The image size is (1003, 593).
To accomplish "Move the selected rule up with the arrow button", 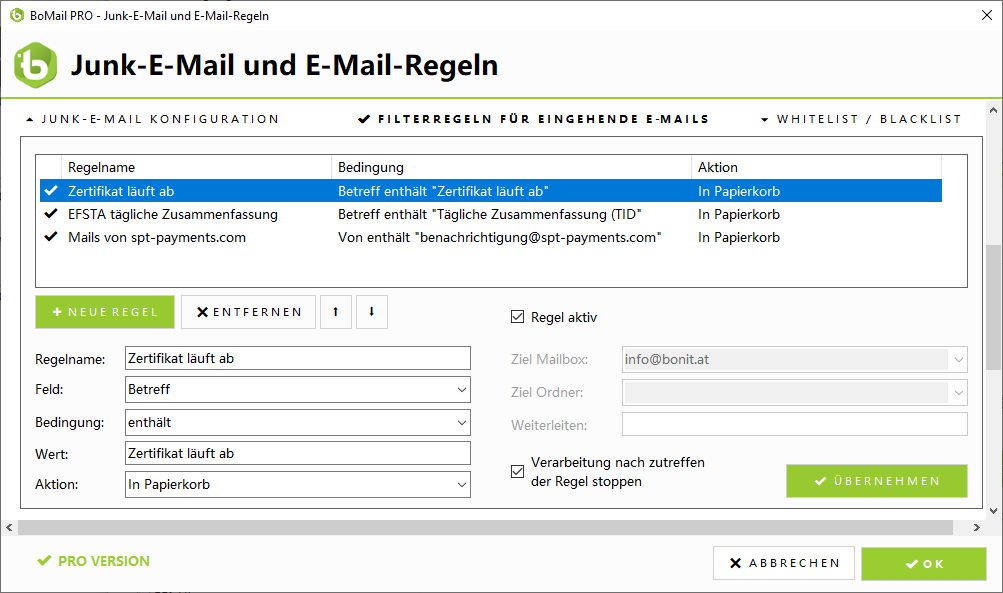I will [336, 312].
